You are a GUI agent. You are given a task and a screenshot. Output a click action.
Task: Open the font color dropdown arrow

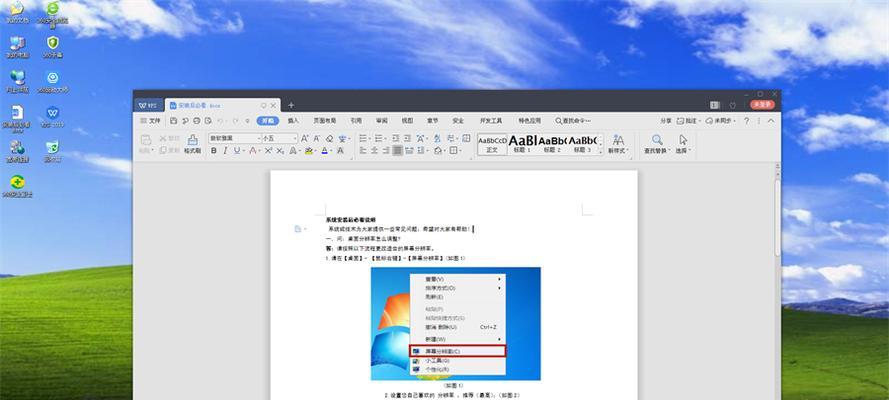[331, 151]
